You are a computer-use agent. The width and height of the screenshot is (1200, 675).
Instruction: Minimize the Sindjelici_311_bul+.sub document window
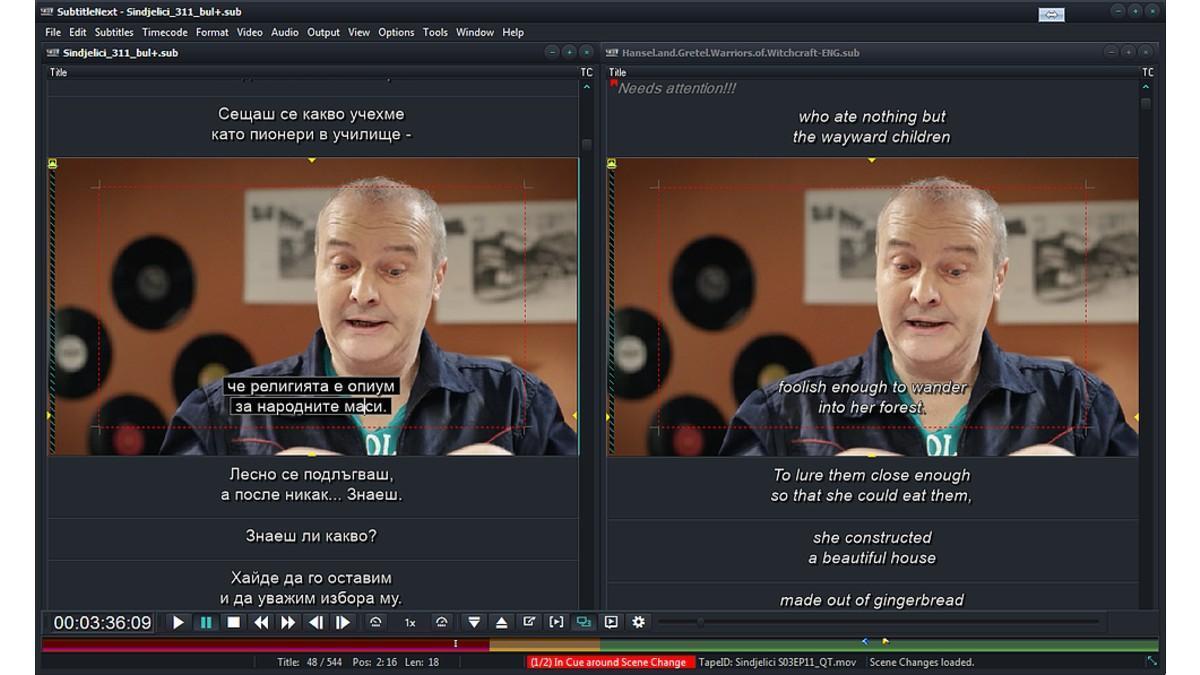(551, 52)
